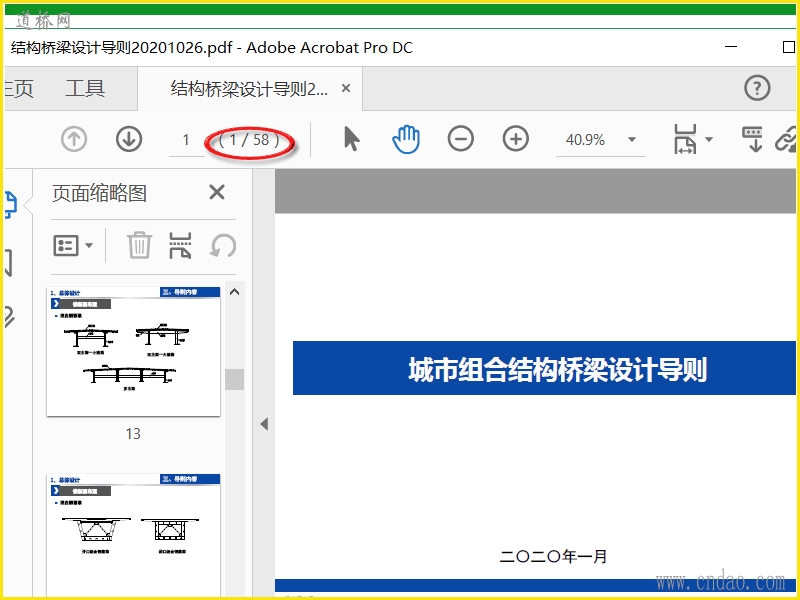Minimize the Acrobat window
This screenshot has height=600, width=800.
click(731, 47)
